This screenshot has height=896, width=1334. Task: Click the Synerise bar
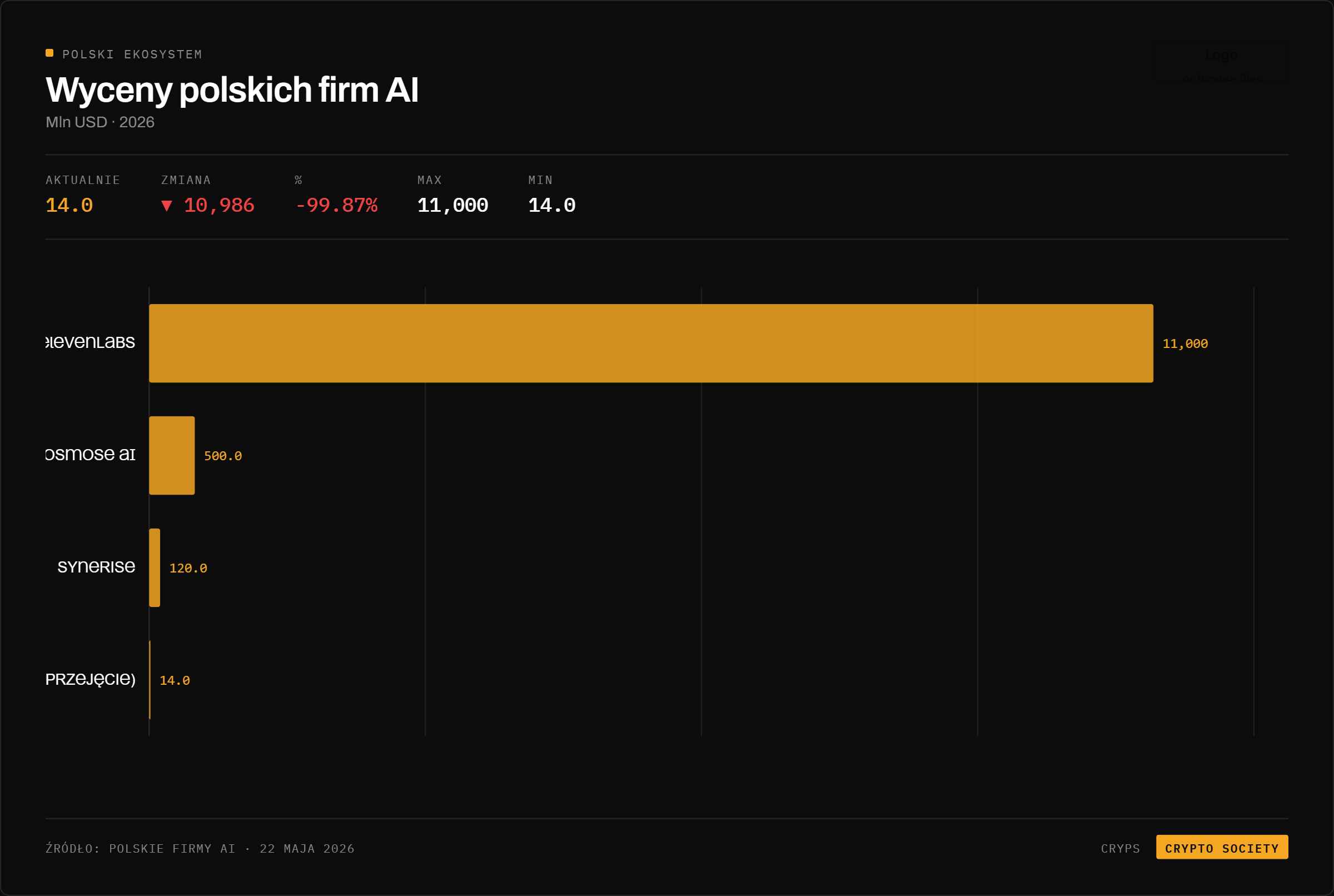click(155, 568)
